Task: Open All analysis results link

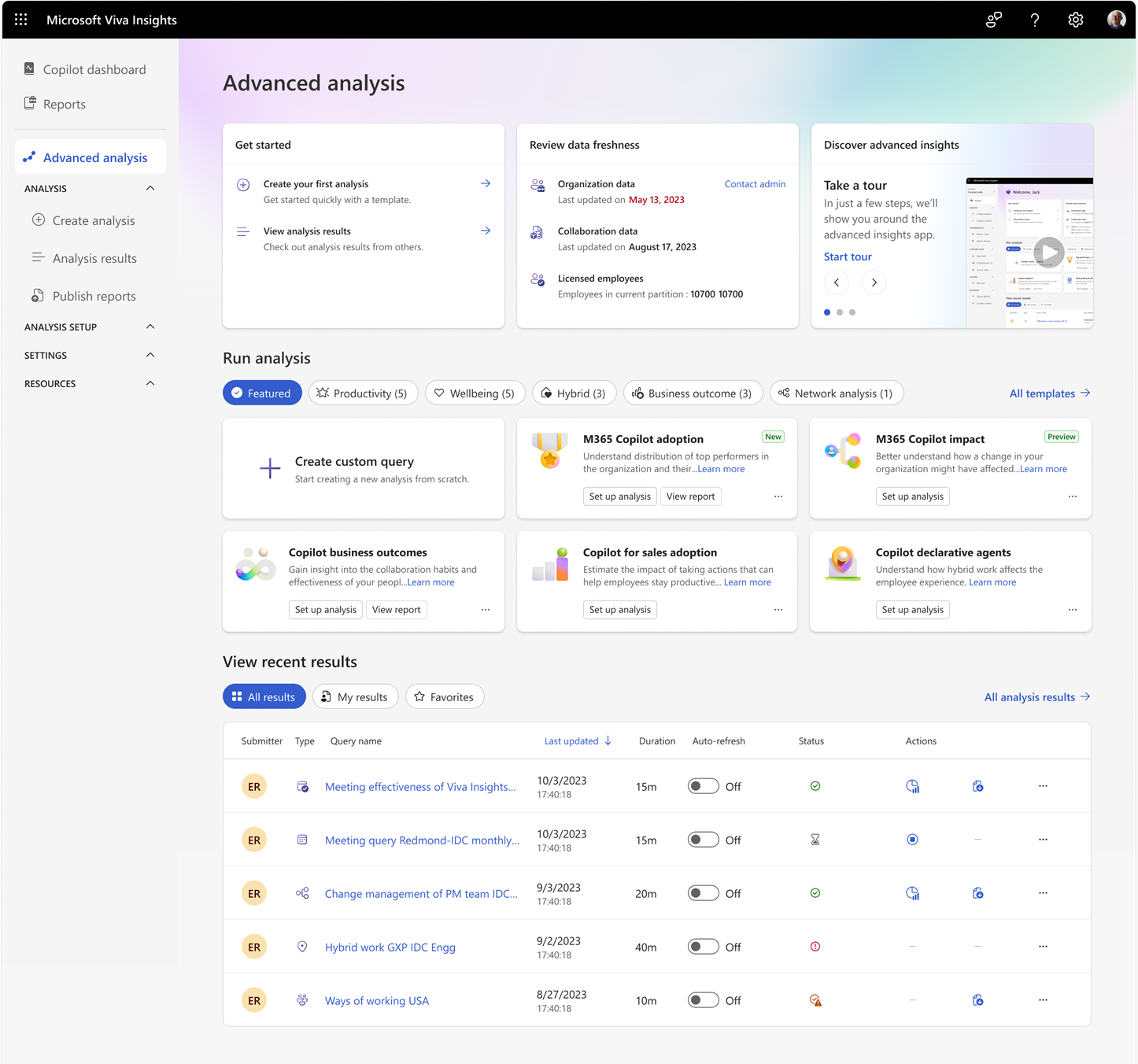Action: coord(1037,696)
